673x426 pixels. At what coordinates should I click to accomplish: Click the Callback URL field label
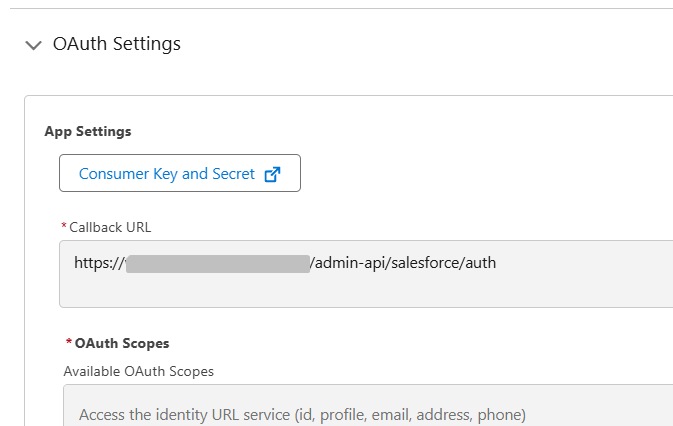(110, 227)
